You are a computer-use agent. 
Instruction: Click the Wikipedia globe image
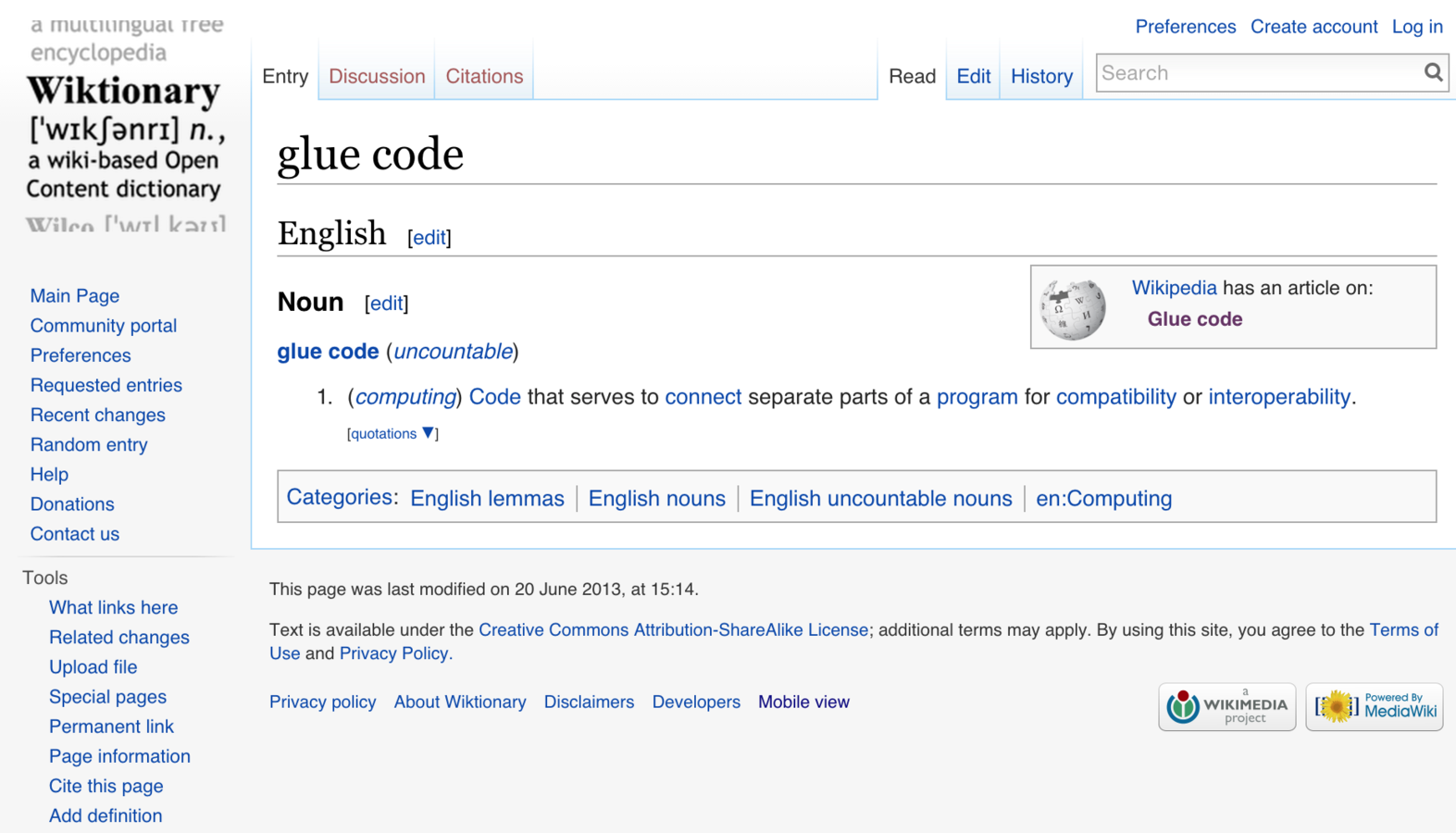tap(1073, 308)
